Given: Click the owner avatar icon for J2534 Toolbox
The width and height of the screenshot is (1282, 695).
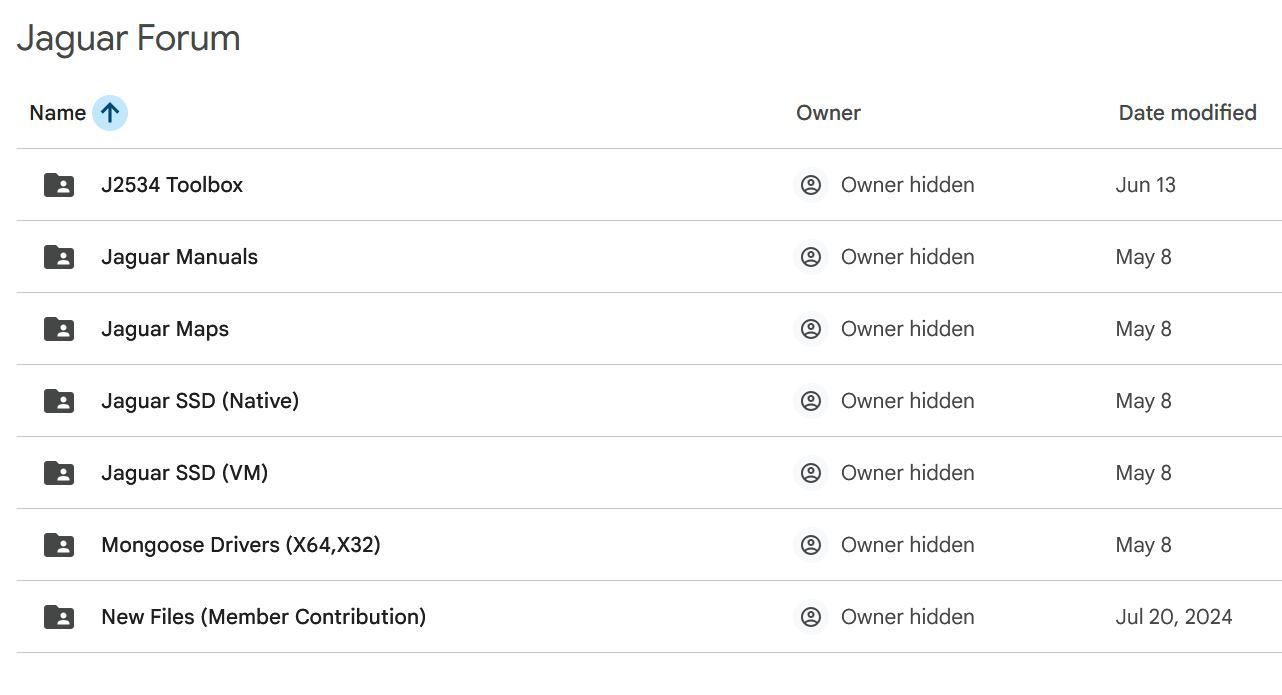Looking at the screenshot, I should tap(811, 185).
